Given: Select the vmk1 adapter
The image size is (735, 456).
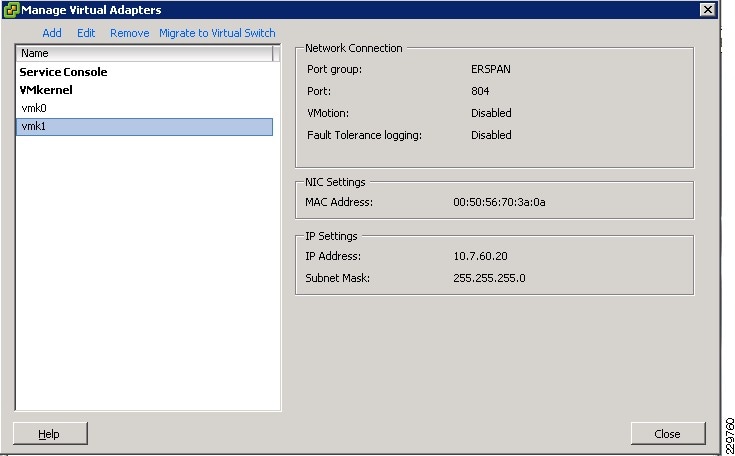Looking at the screenshot, I should click(34, 126).
